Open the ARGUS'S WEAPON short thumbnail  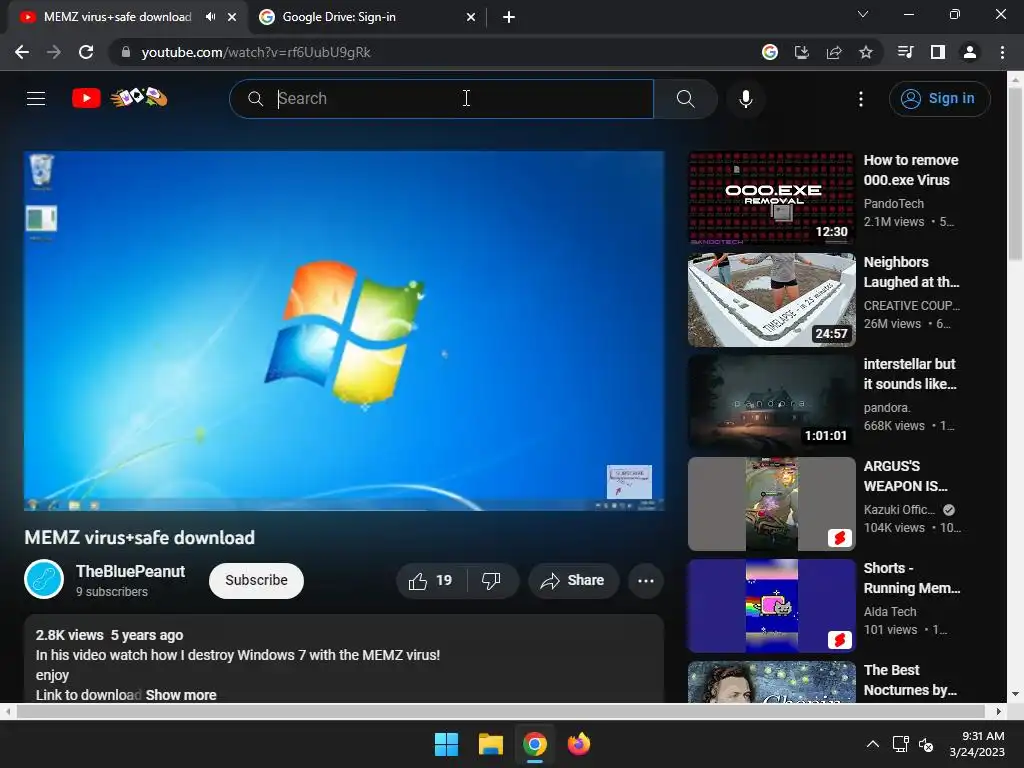pyautogui.click(x=771, y=504)
